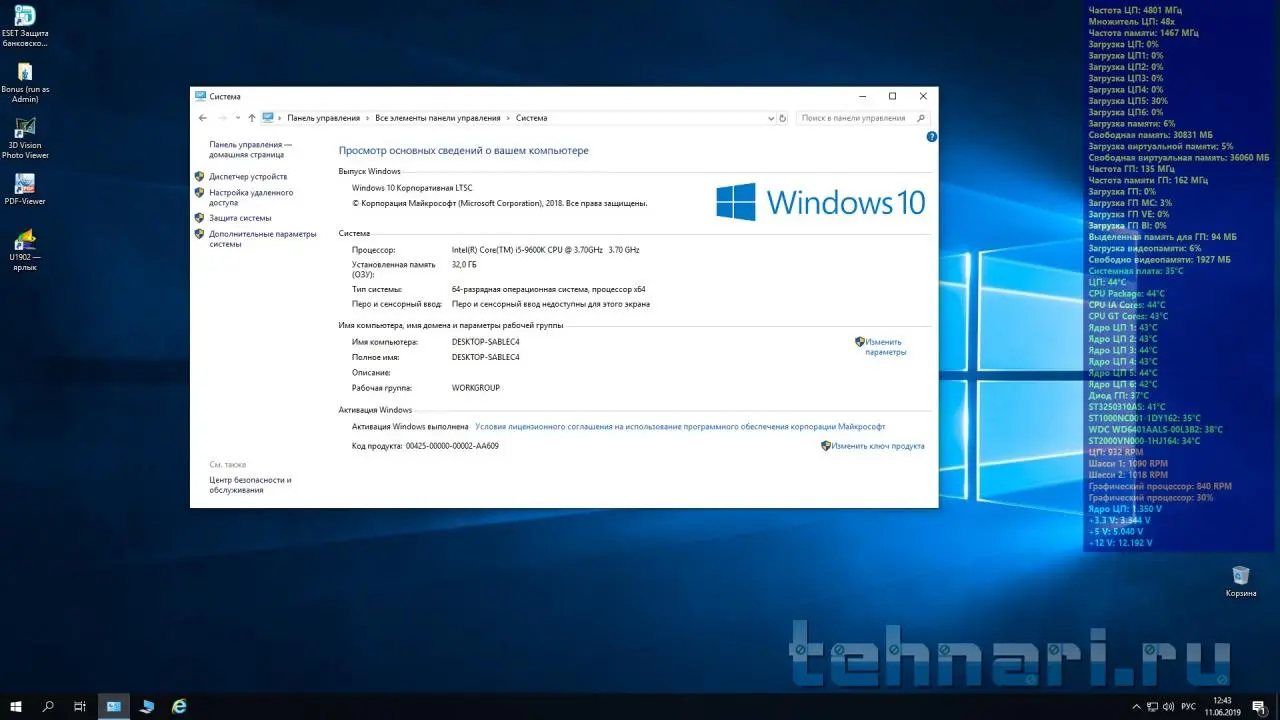Click the magnifier icon in the search box
This screenshot has width=1280, height=720.
[x=920, y=118]
